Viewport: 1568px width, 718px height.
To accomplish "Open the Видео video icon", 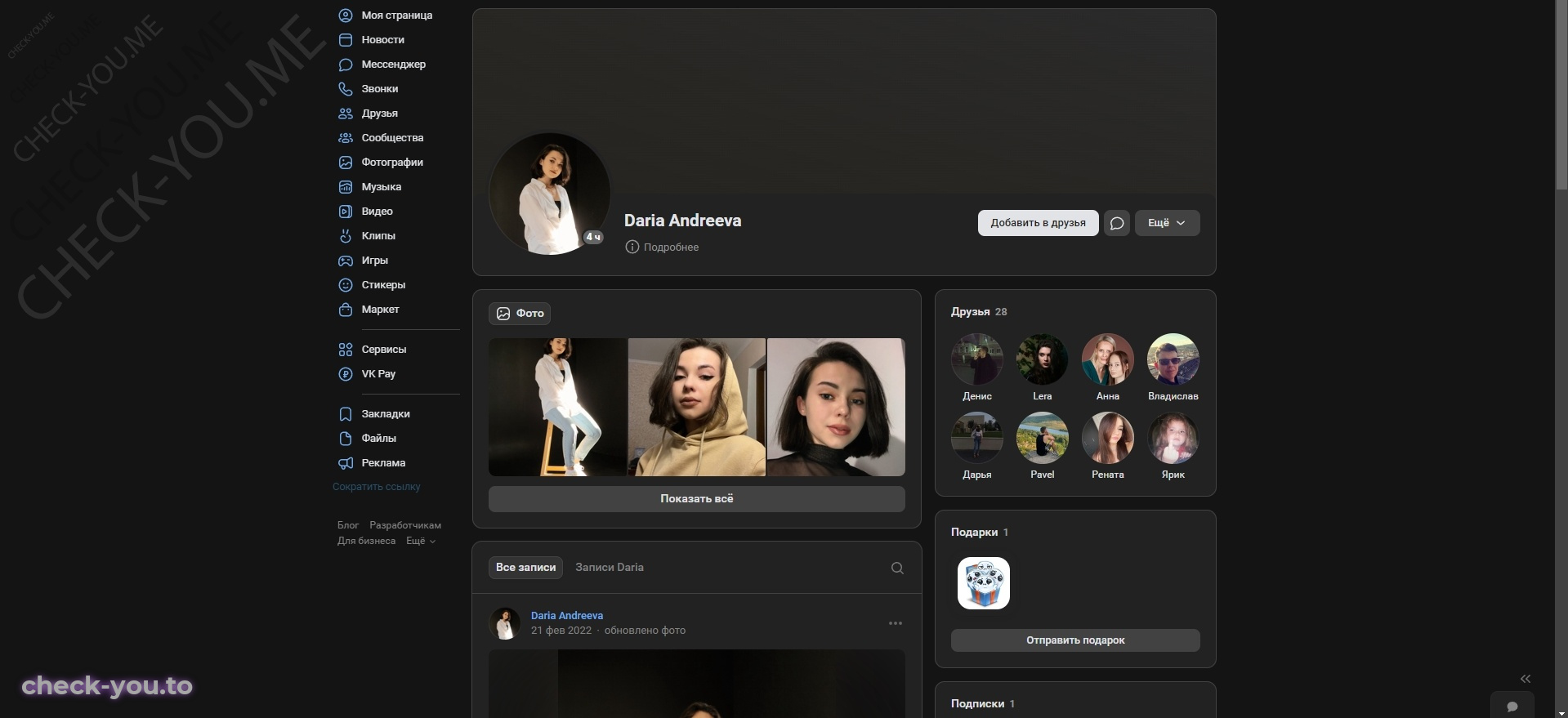I will tap(346, 212).
